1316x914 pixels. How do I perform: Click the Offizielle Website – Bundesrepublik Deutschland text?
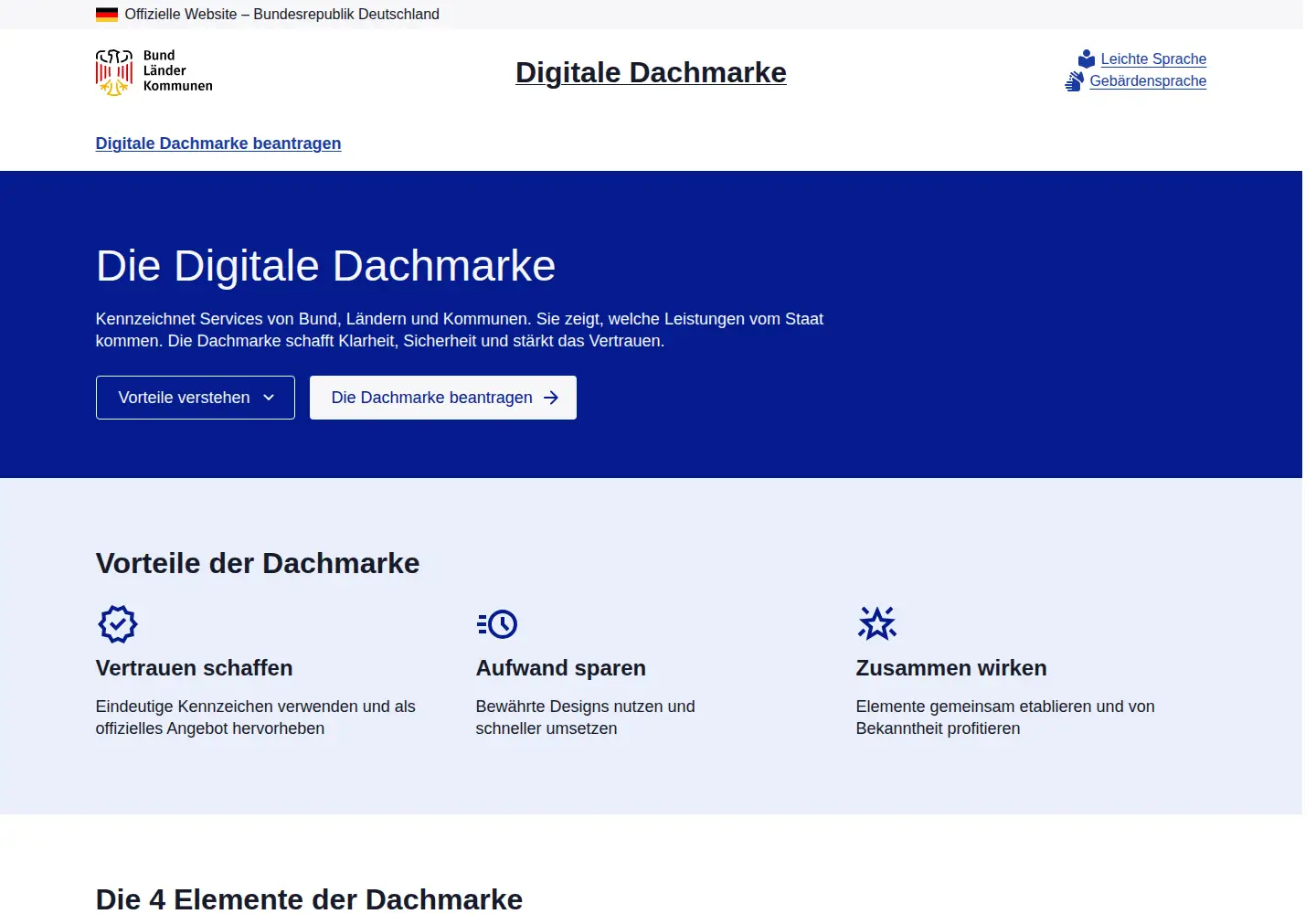click(282, 15)
